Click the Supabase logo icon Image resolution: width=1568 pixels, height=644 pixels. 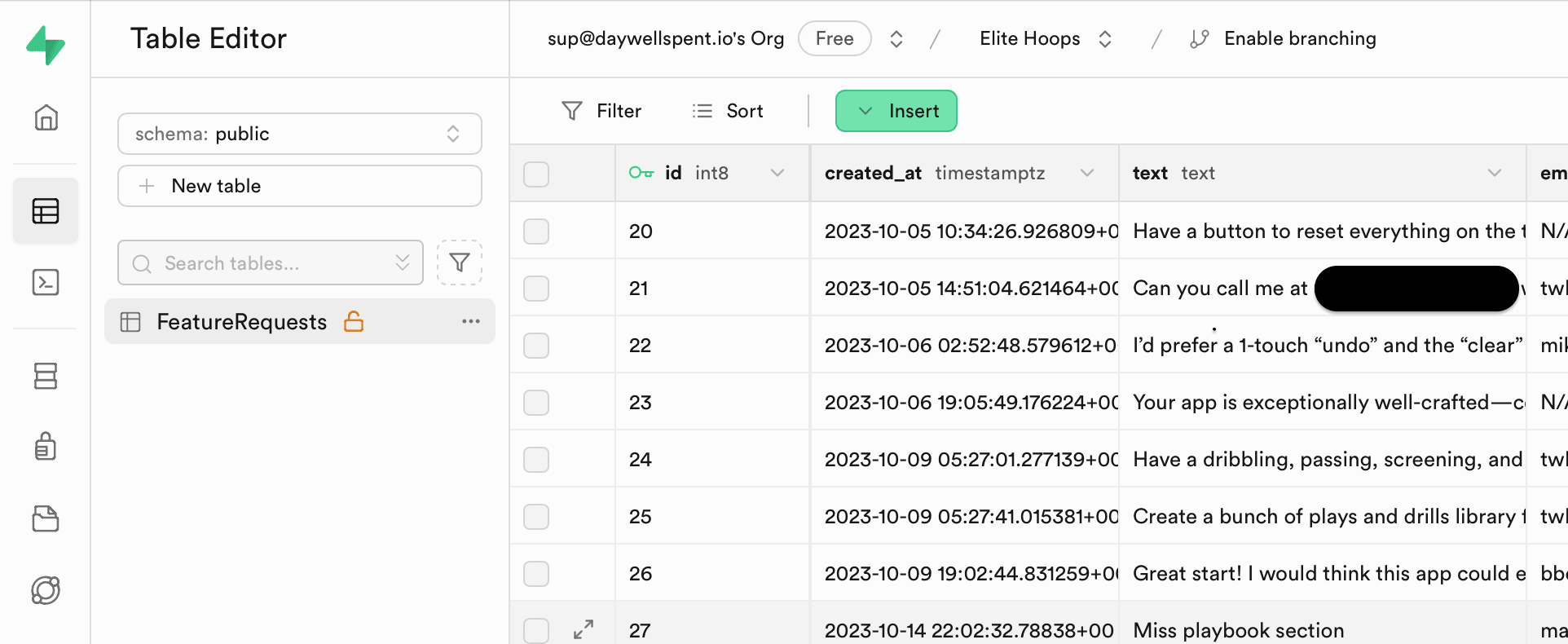[x=46, y=45]
